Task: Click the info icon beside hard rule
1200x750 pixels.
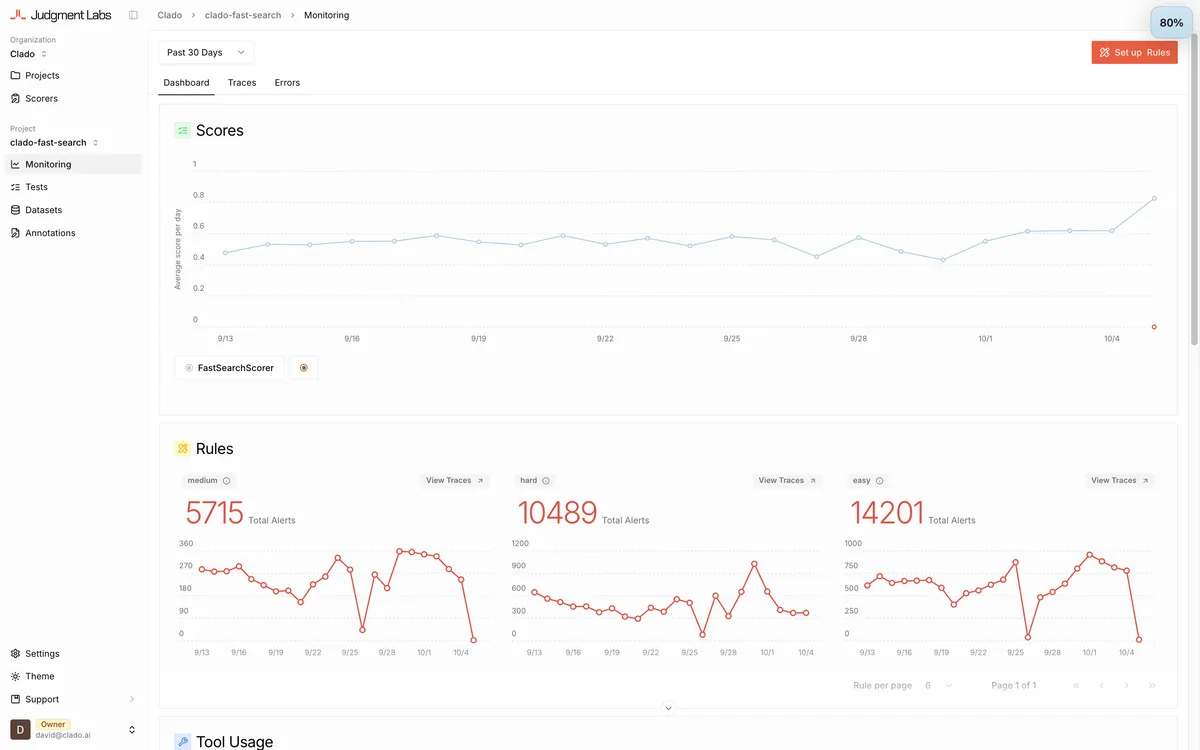Action: (546, 481)
